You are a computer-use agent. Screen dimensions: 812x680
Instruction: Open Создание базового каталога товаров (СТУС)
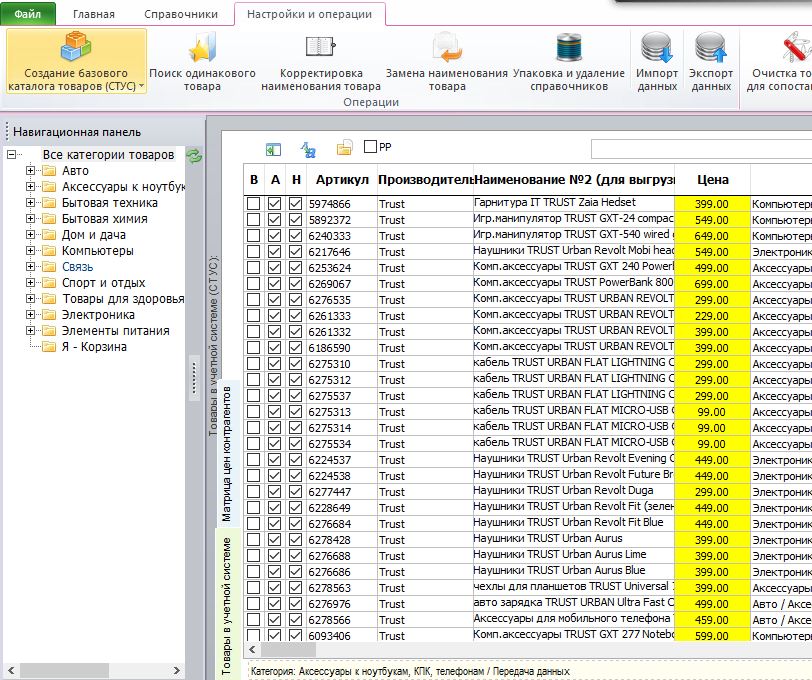click(x=76, y=62)
